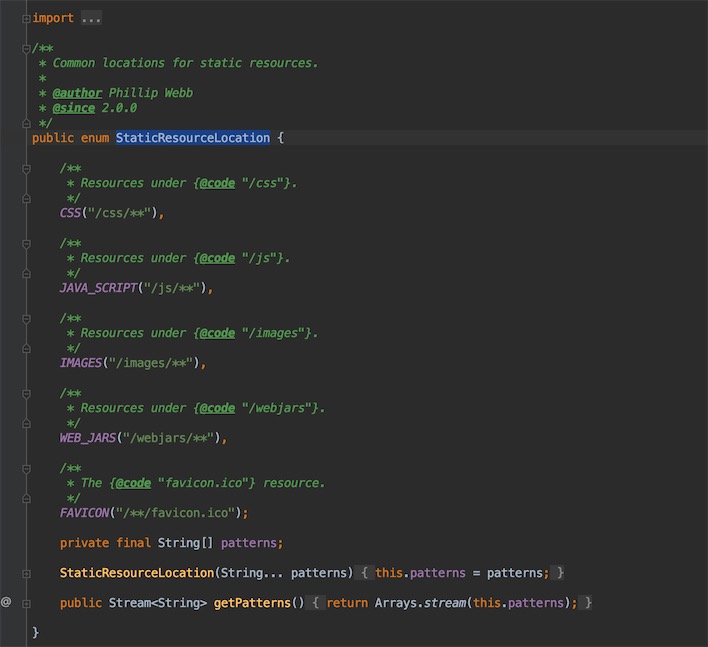Click the @since Javadoc tag
This screenshot has height=647, width=708.
coord(74,108)
